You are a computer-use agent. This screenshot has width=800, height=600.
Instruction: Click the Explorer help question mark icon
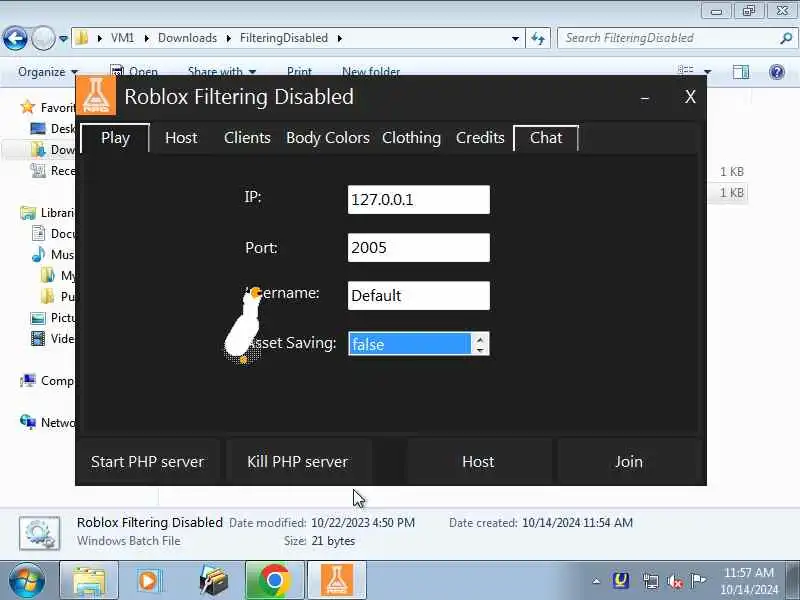[x=777, y=72]
